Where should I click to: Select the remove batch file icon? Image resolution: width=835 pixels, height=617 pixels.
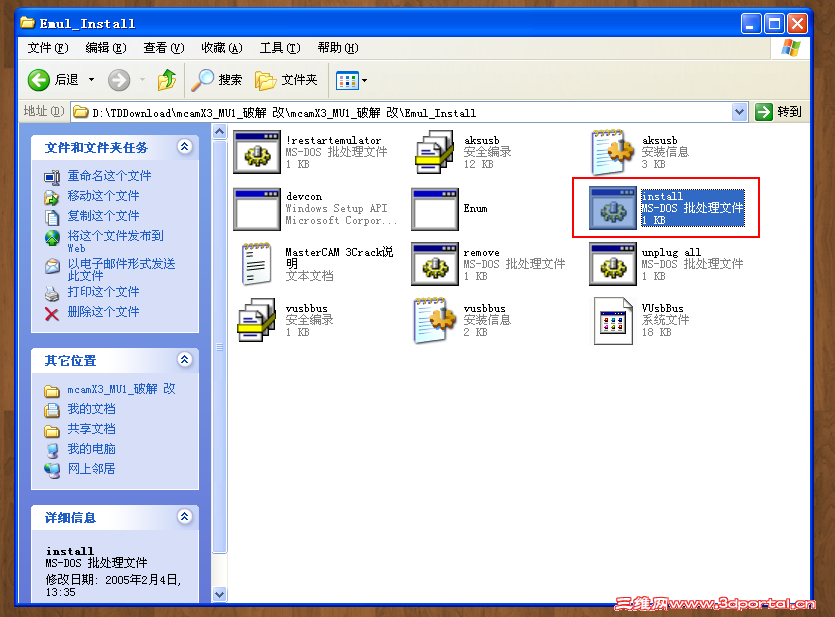pyautogui.click(x=435, y=265)
